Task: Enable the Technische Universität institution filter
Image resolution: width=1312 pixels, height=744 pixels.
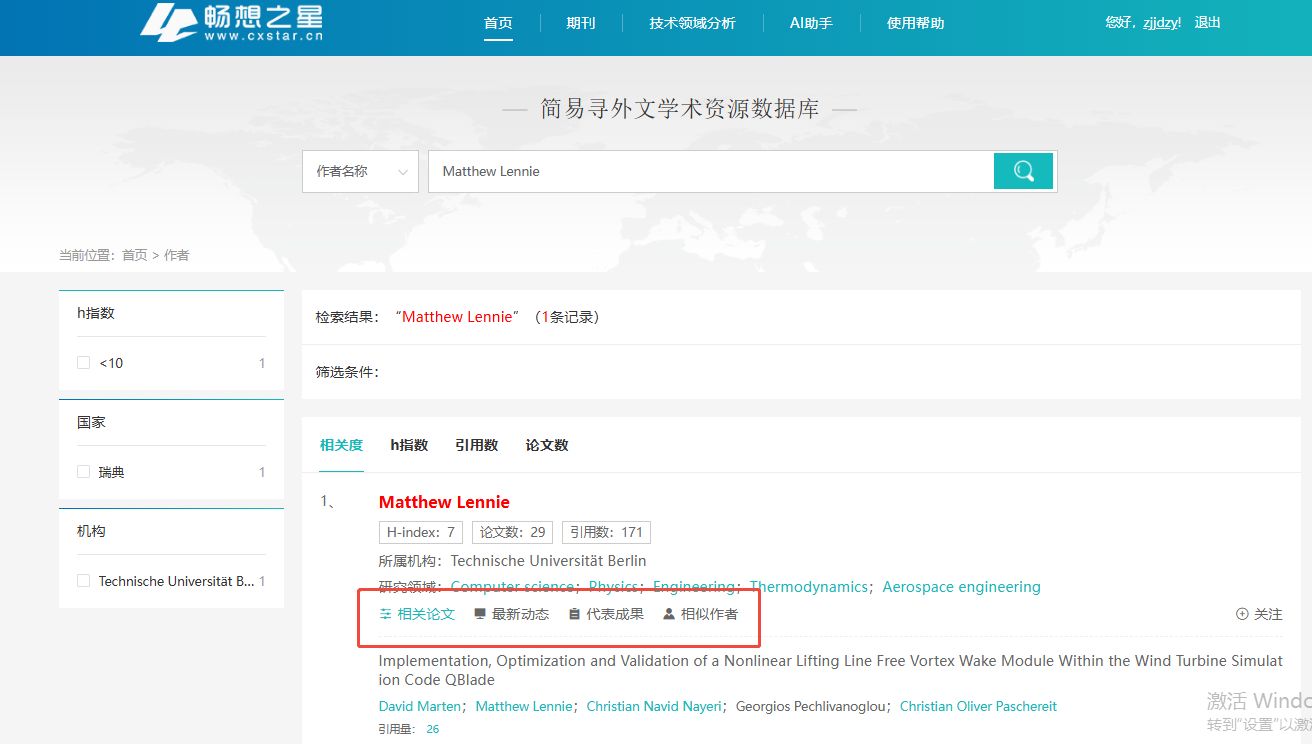Action: (84, 581)
